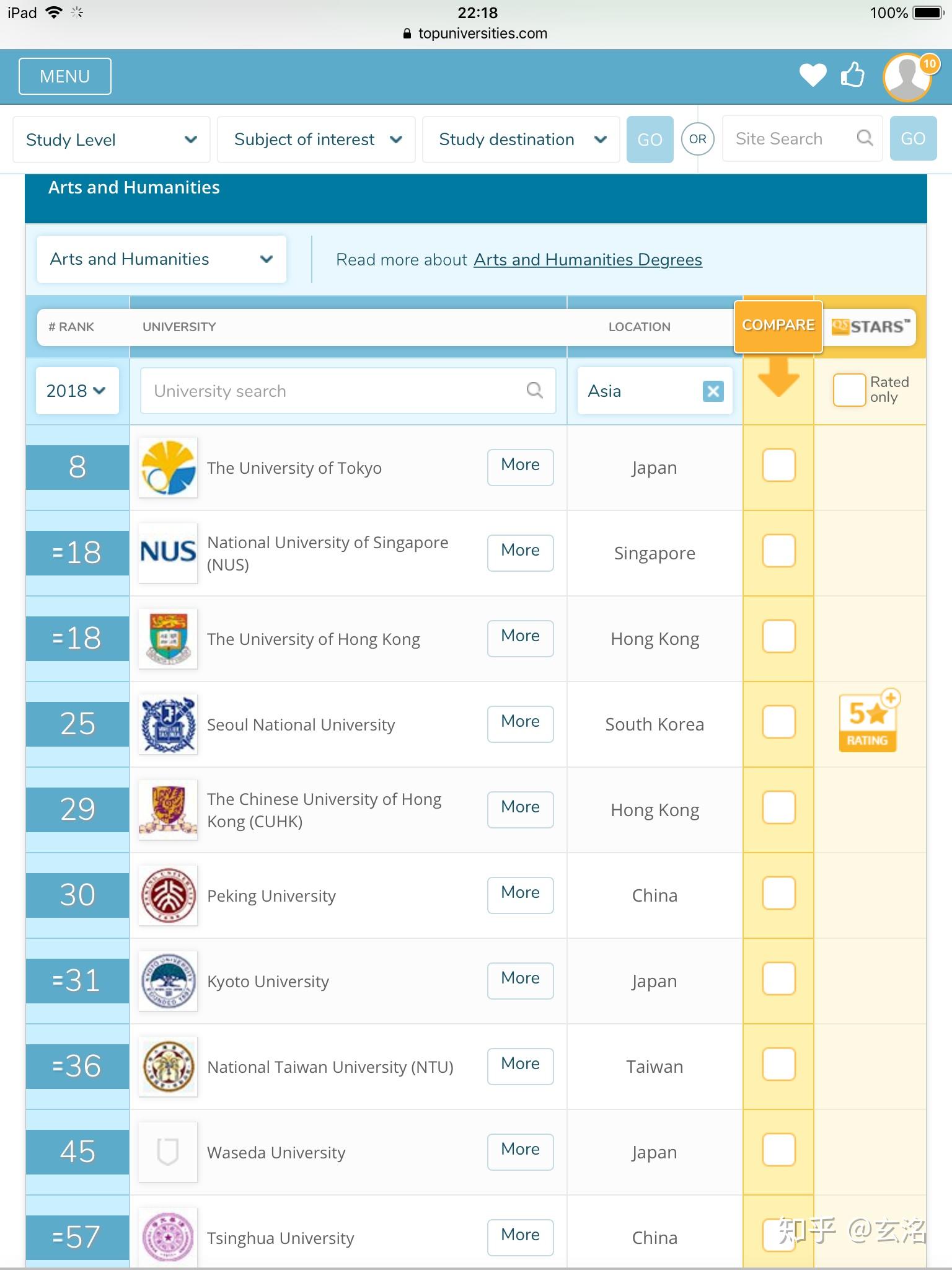Open the Tsinghua University seal
The image size is (952, 1270).
tap(168, 1237)
